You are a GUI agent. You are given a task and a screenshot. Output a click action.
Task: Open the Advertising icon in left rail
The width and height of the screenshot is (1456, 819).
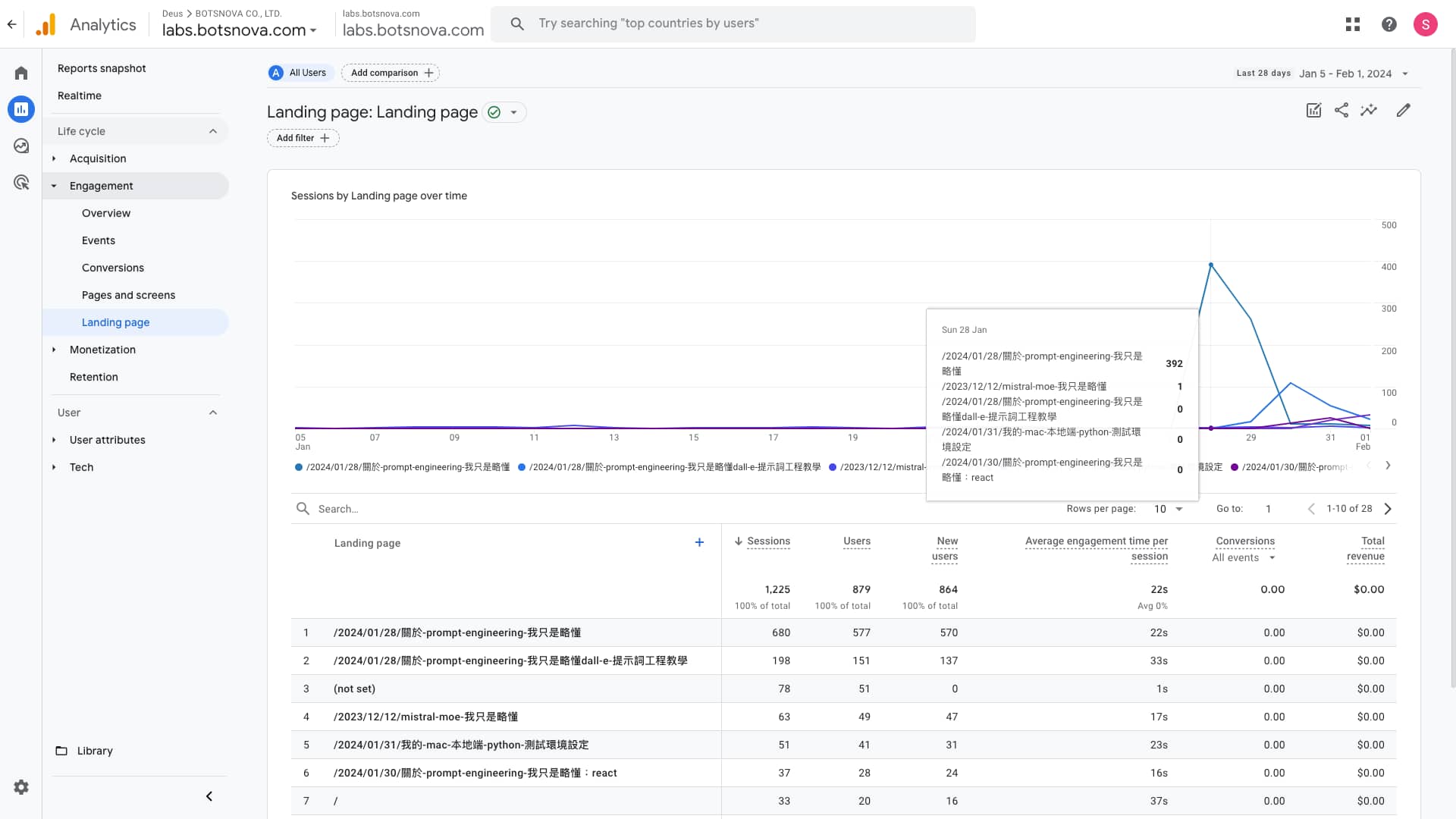(x=21, y=182)
